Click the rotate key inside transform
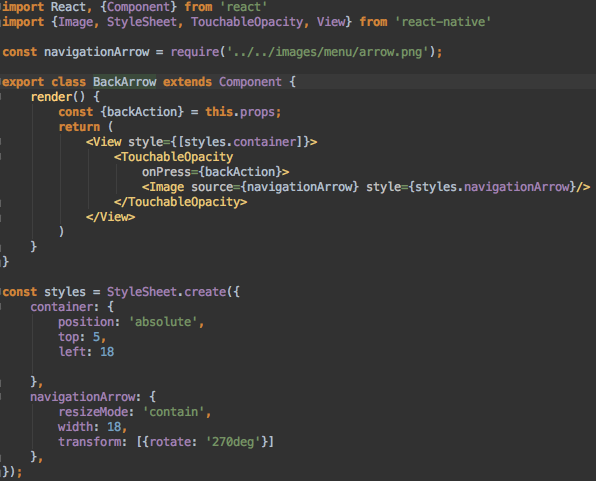This screenshot has height=481, width=596. 170,442
